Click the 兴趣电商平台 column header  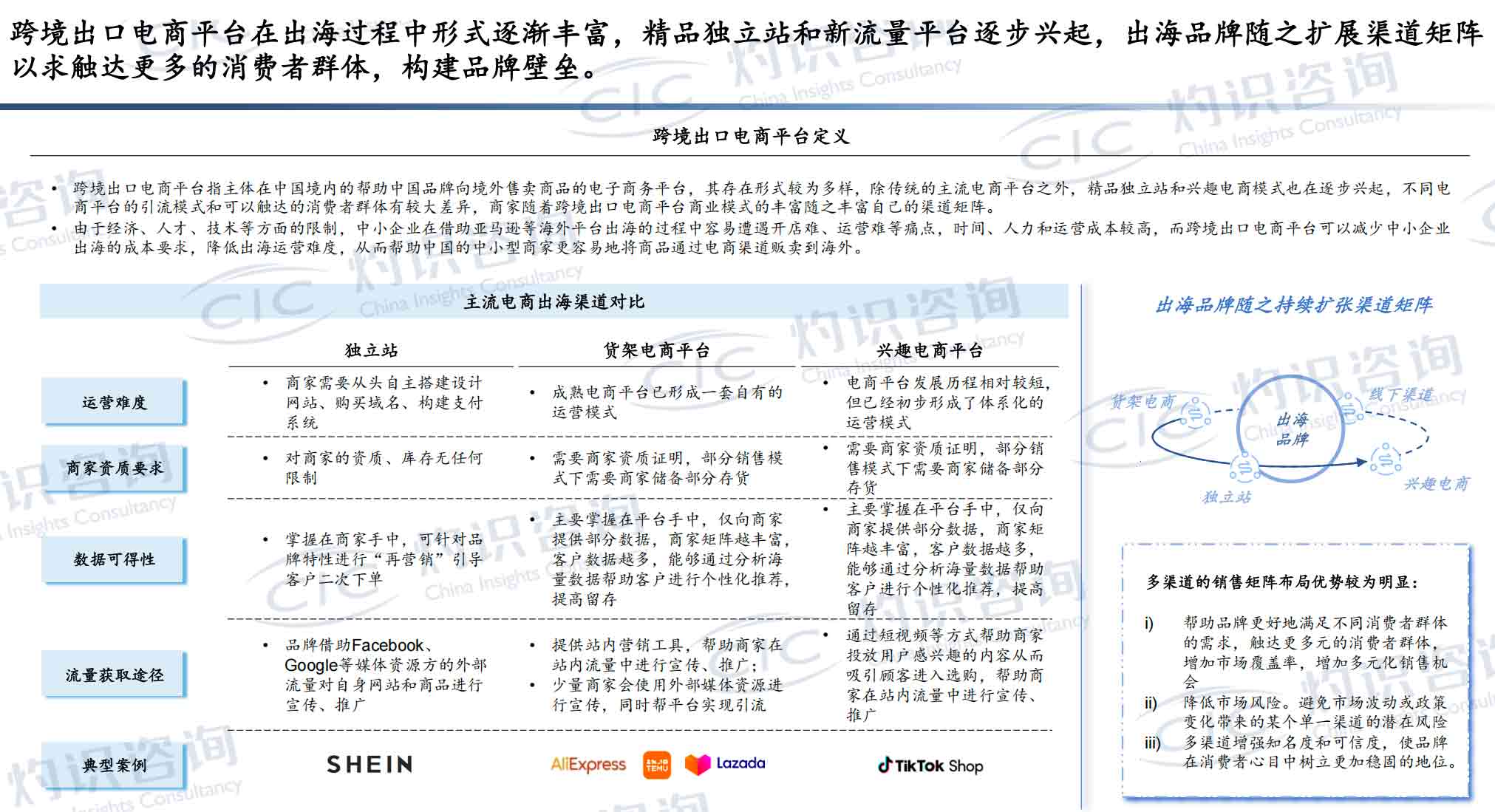pyautogui.click(x=930, y=350)
